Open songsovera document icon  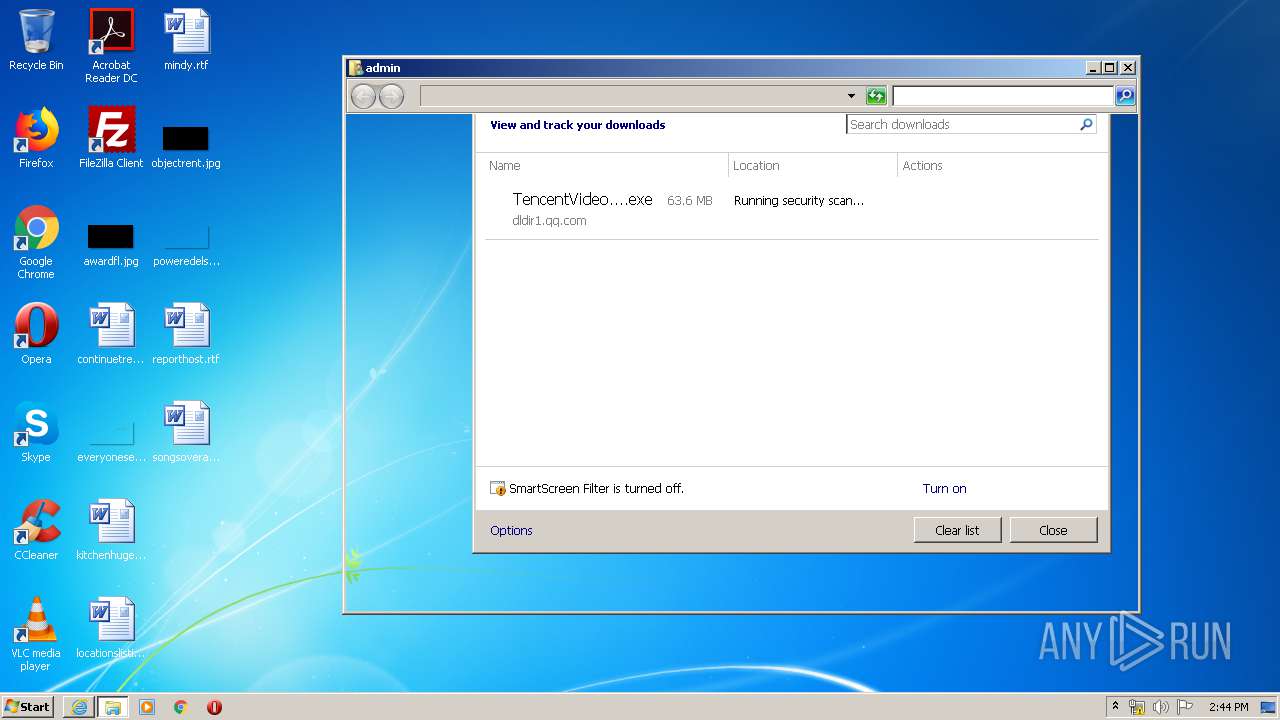point(186,432)
